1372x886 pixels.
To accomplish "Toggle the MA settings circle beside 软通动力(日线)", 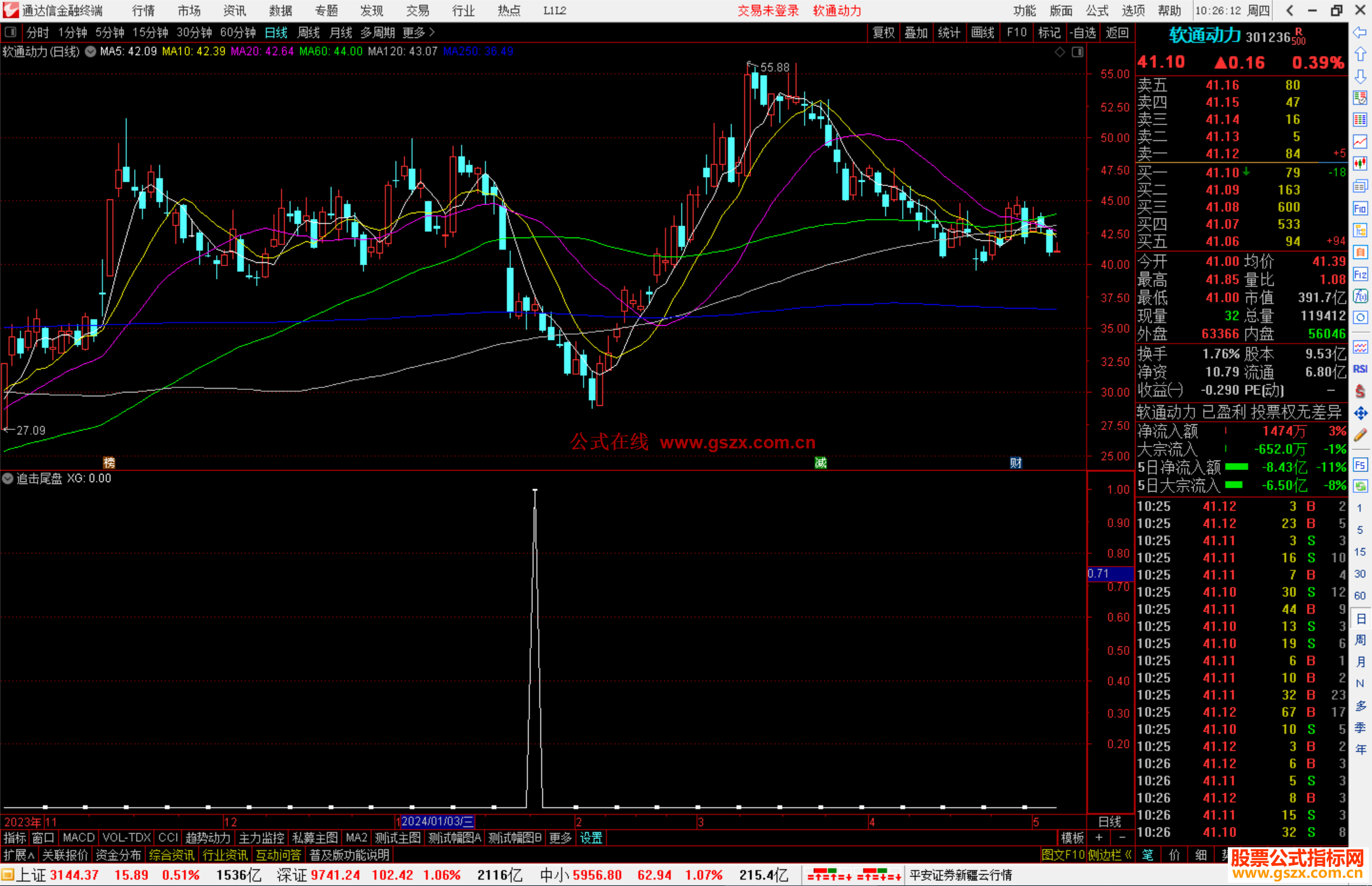I will point(91,51).
